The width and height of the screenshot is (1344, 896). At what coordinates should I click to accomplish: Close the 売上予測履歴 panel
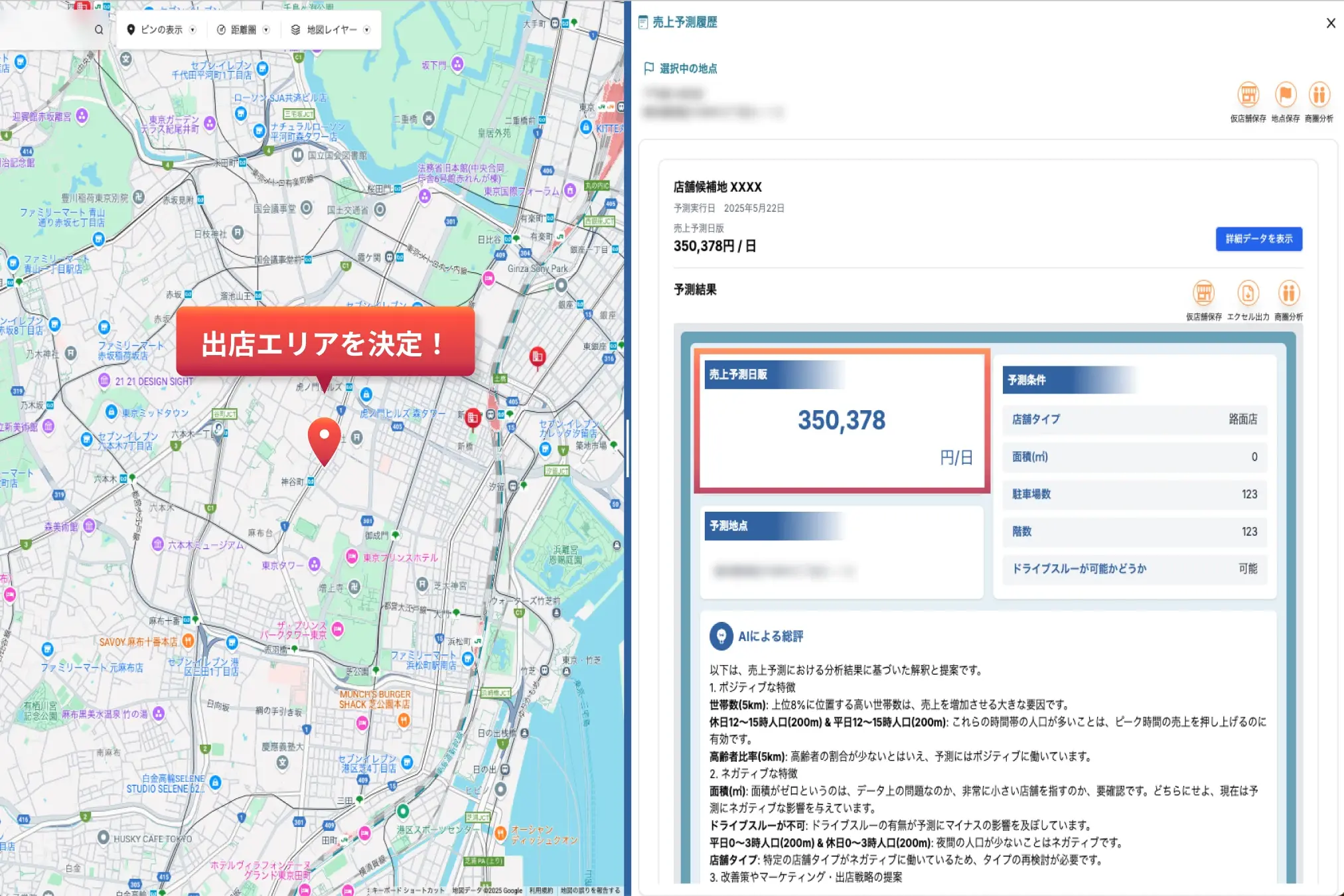pos(1330,23)
